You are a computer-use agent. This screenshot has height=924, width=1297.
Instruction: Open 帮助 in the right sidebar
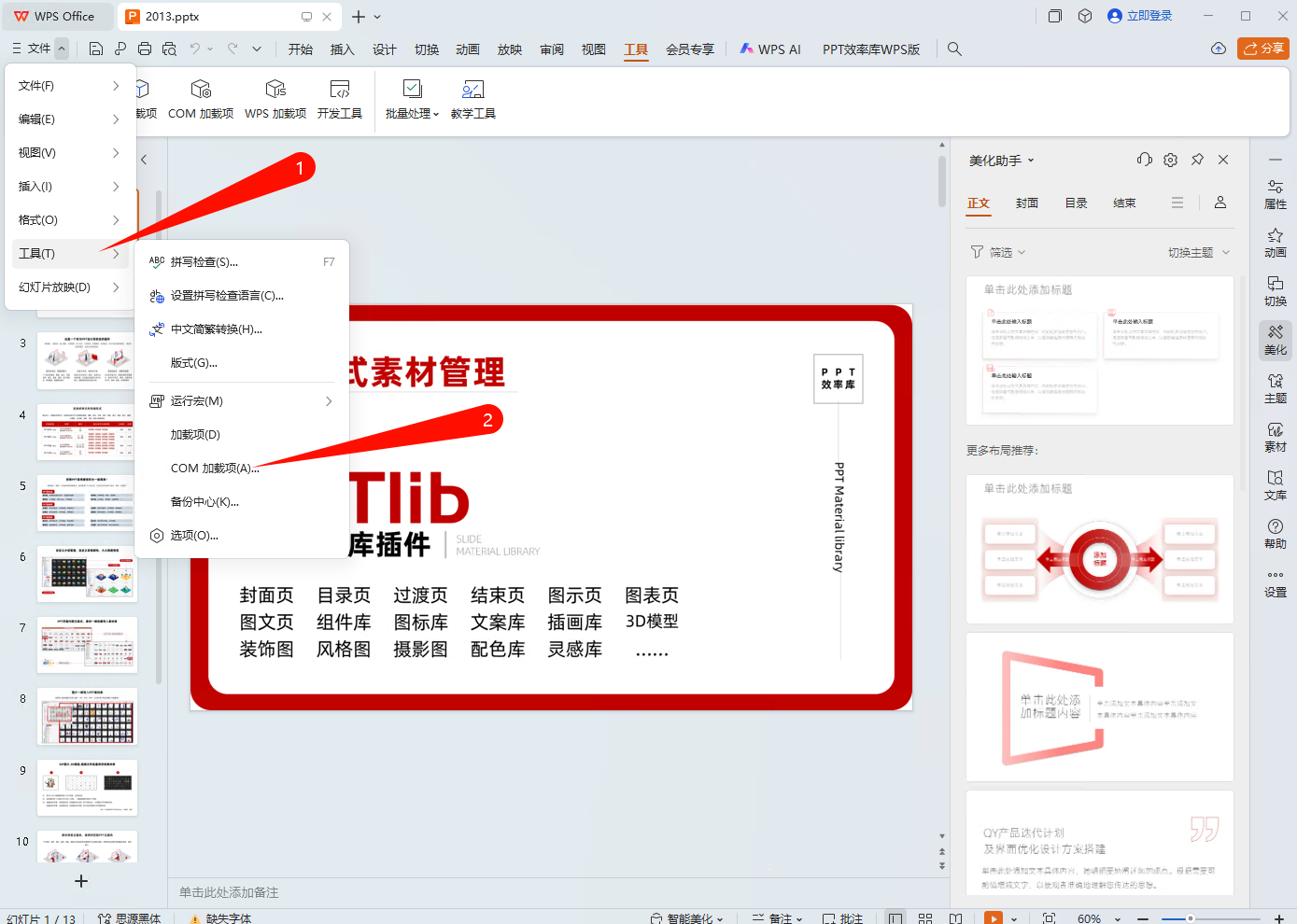(1276, 534)
